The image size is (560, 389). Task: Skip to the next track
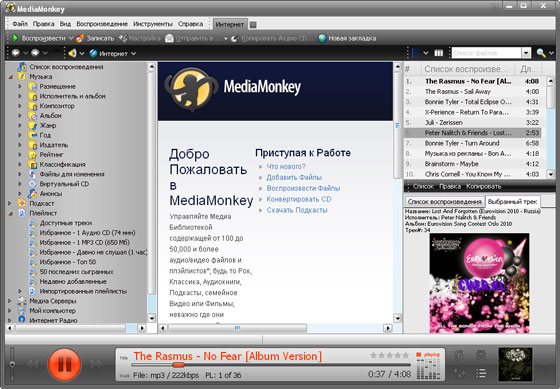pos(97,365)
